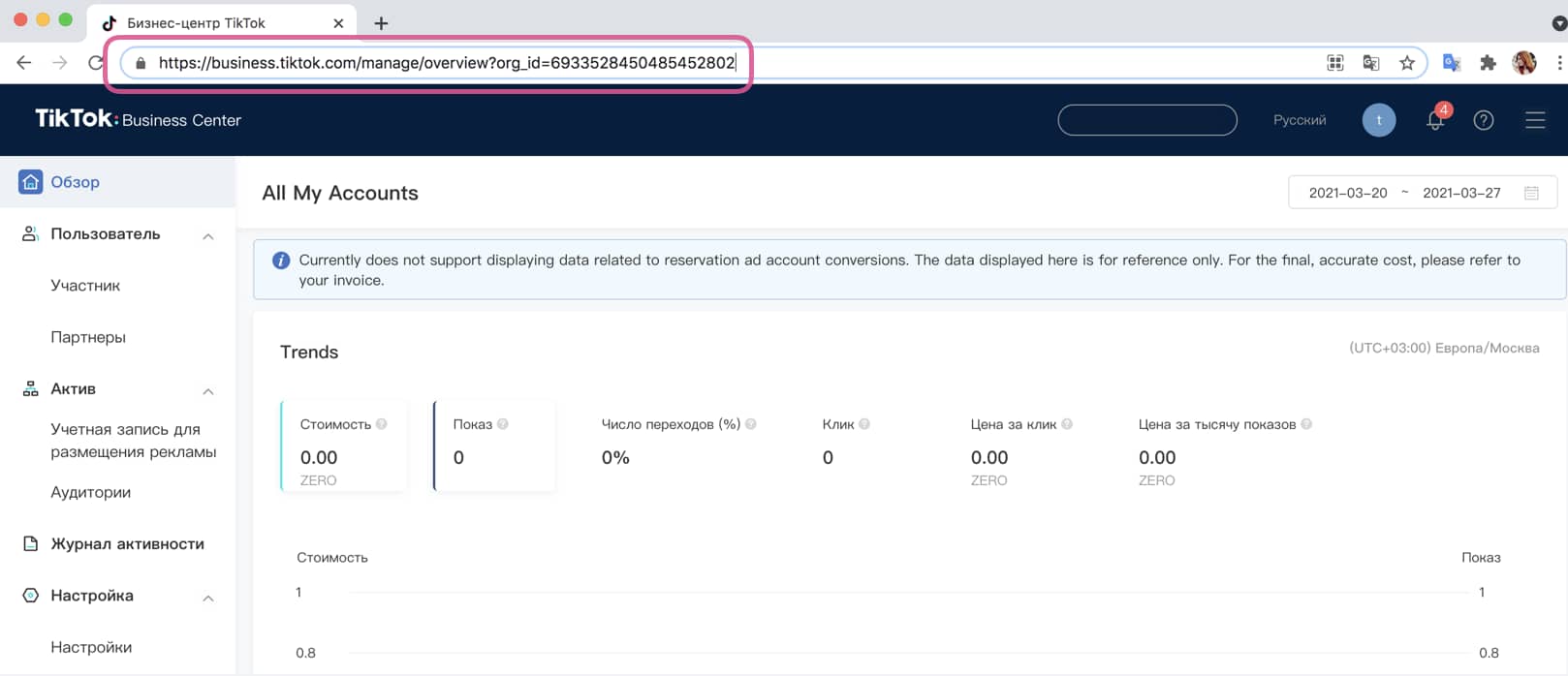The width and height of the screenshot is (1568, 676).
Task: Select the Цена за клик metric
Action: [1021, 451]
